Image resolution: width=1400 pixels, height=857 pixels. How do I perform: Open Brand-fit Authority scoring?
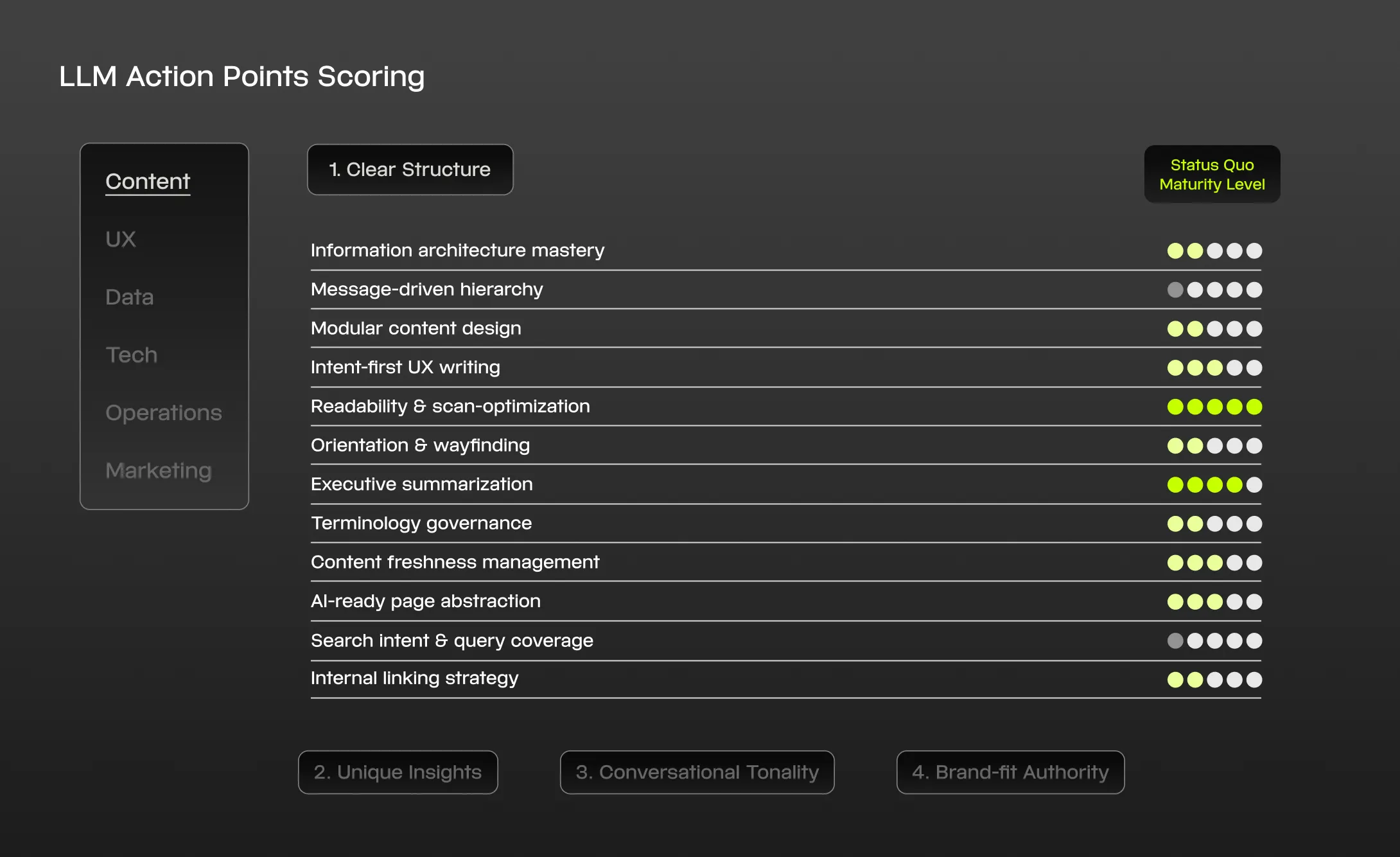click(x=1010, y=772)
